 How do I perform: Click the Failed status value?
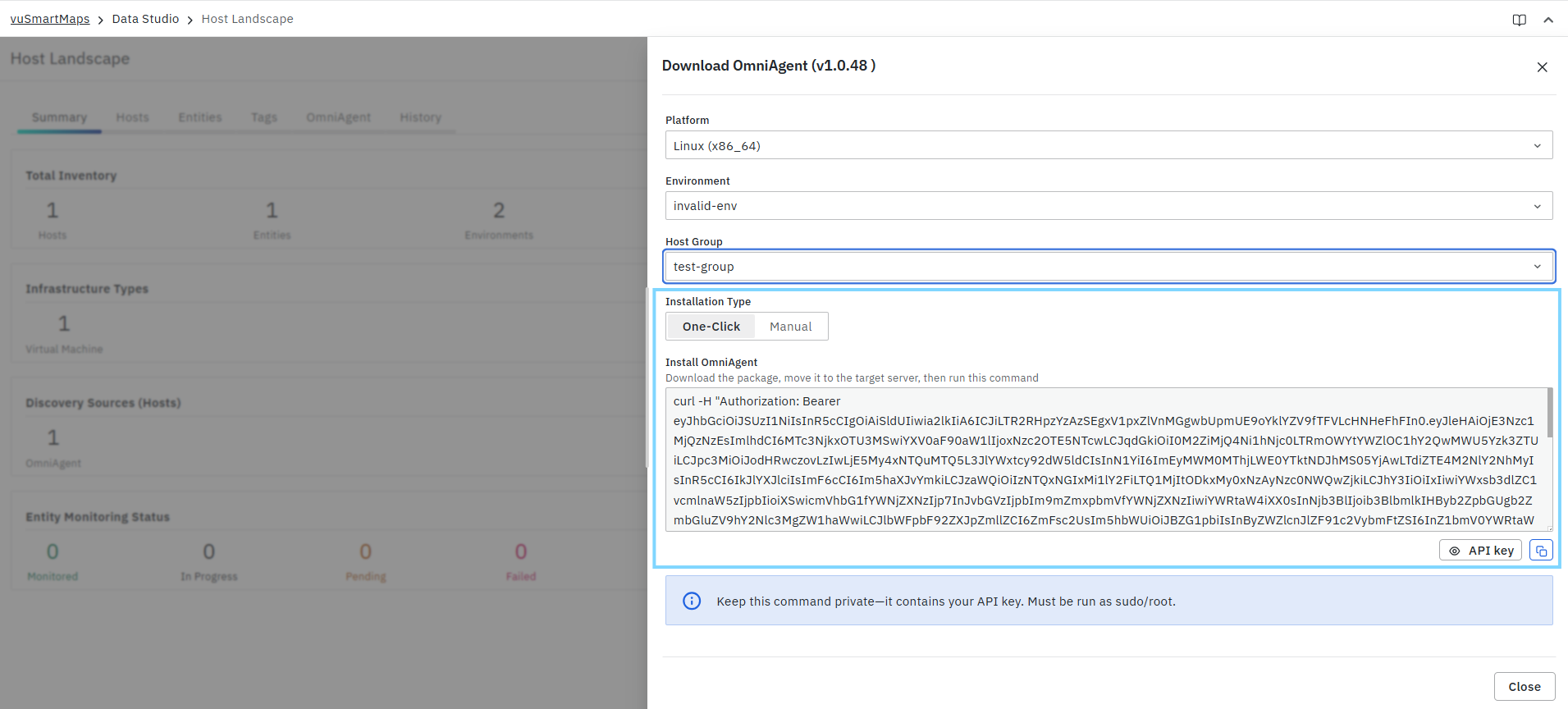(x=520, y=551)
